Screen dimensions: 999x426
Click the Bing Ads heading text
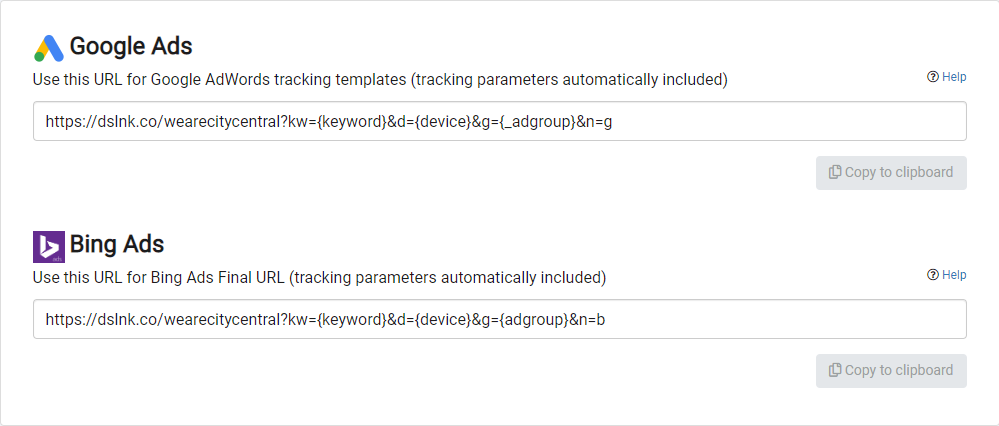[x=117, y=245]
